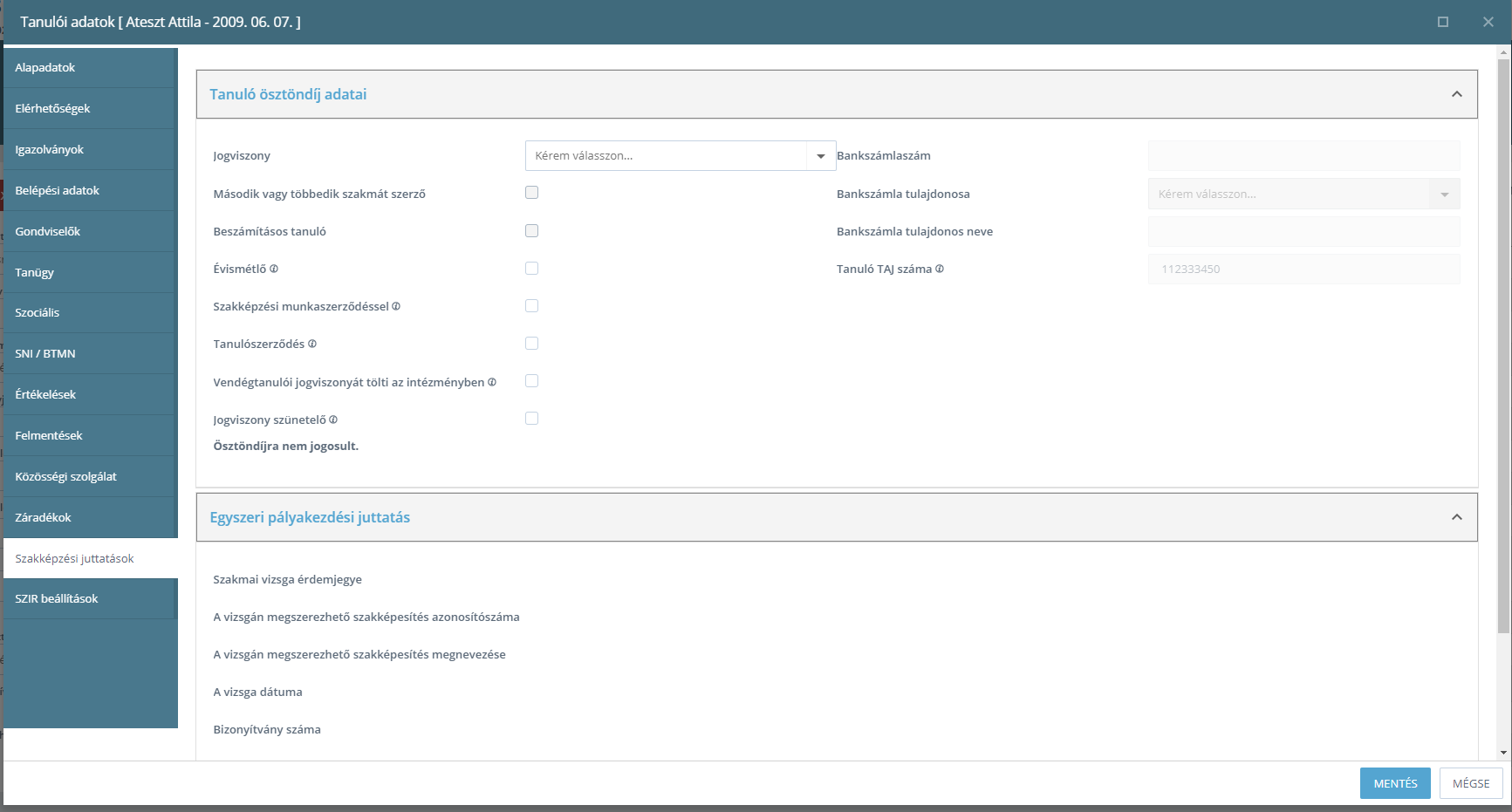
Task: Click info icon beside Vendégtanulói jogviszonyát label
Action: [492, 382]
